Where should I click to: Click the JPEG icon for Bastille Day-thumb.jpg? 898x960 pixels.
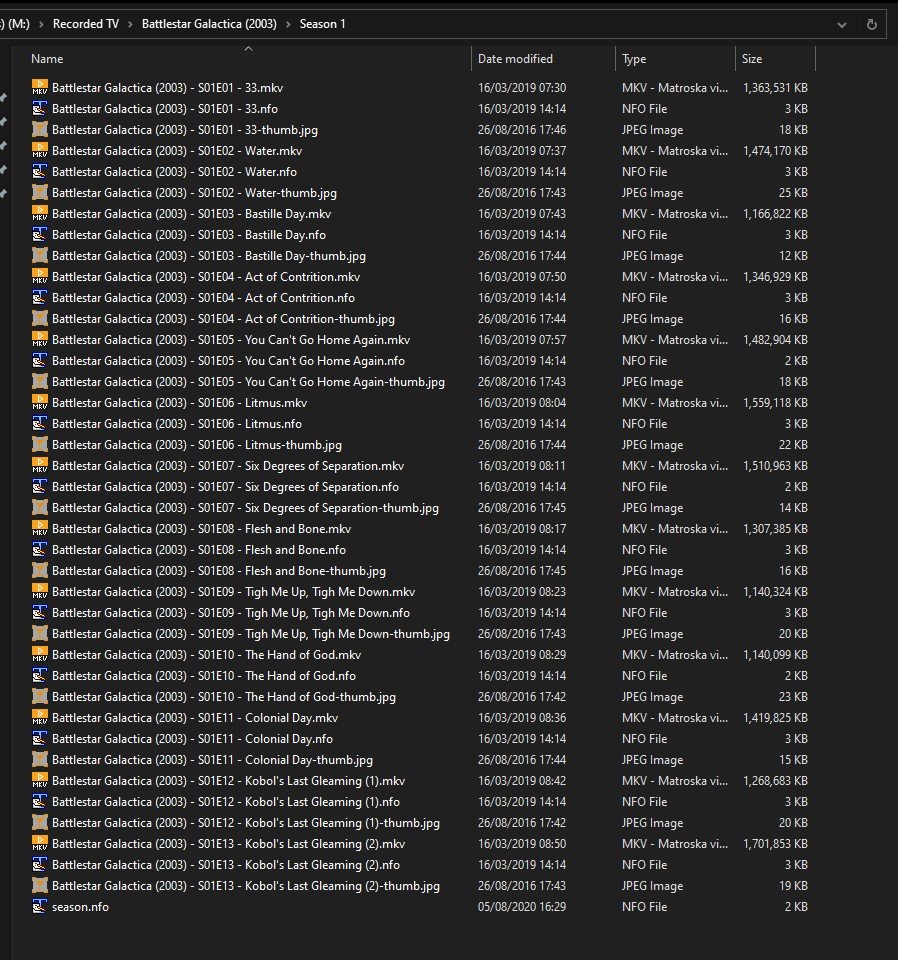pos(40,256)
